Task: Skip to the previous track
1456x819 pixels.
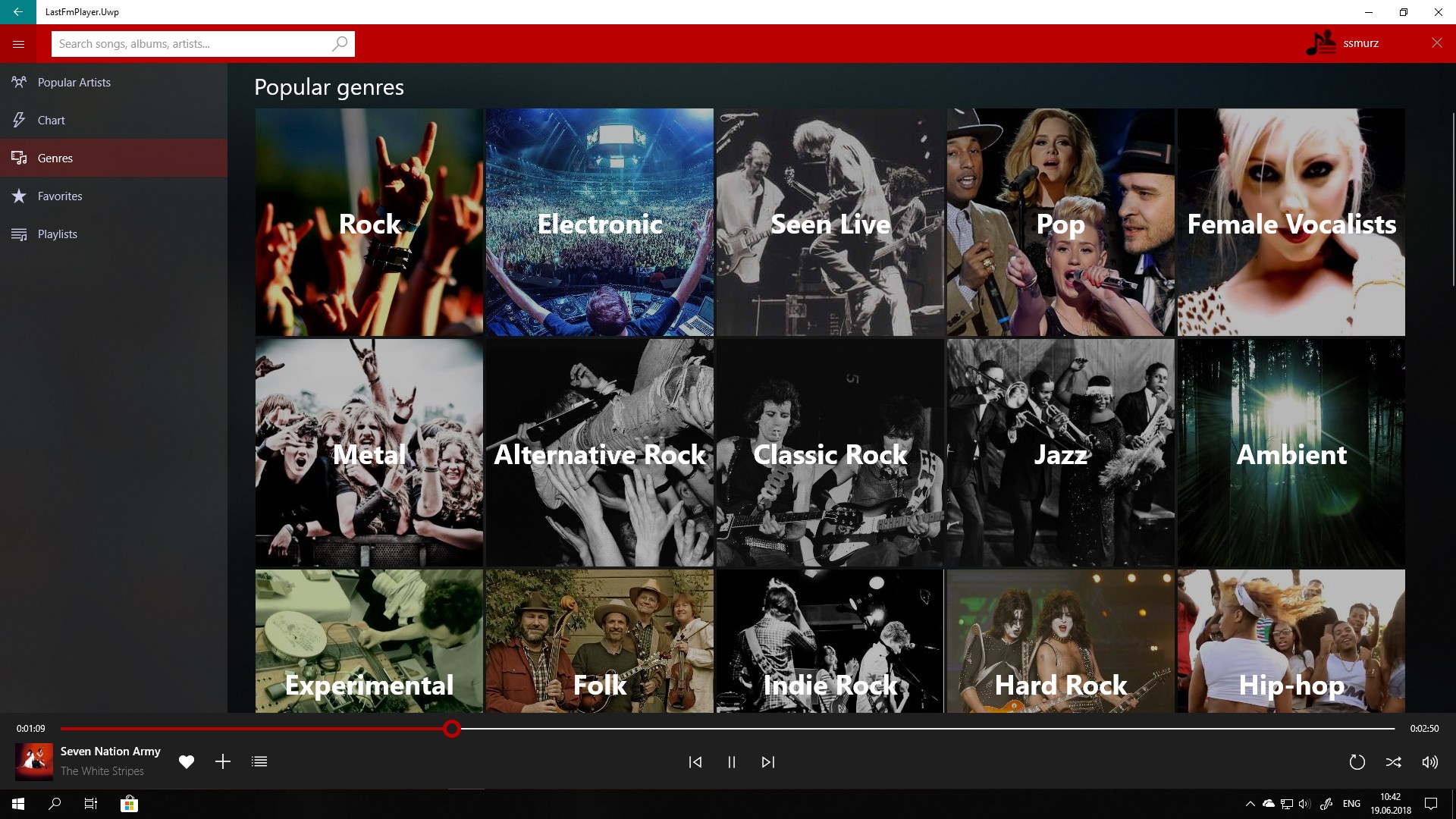Action: [x=695, y=762]
